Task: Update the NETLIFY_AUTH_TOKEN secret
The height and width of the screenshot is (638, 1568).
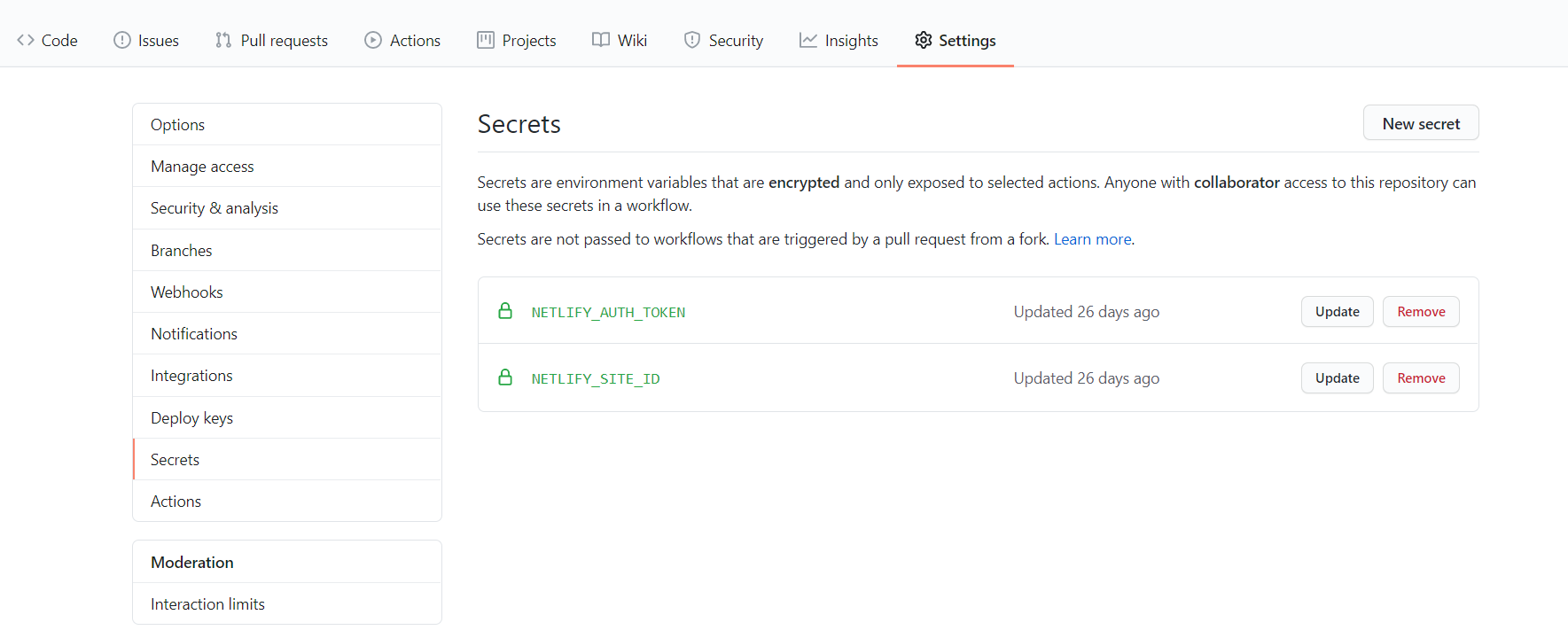Action: coord(1336,311)
